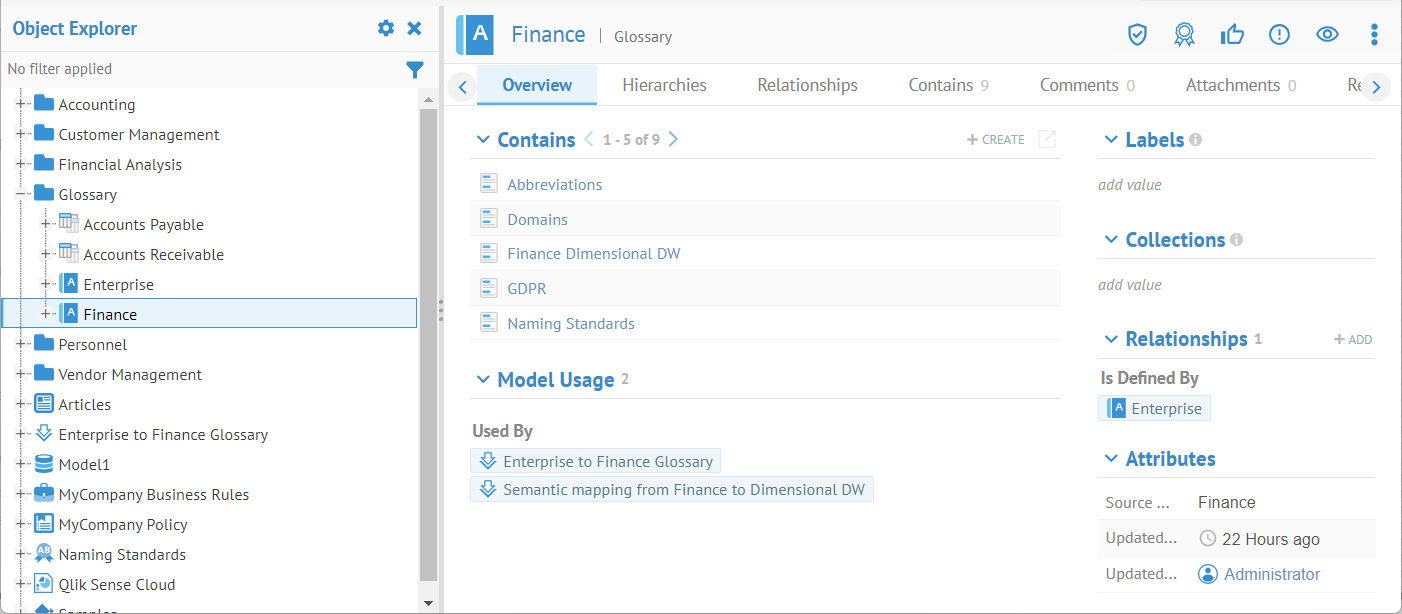Viewport: 1402px width, 614px height.
Task: Click the filter funnel icon
Action: click(x=414, y=69)
